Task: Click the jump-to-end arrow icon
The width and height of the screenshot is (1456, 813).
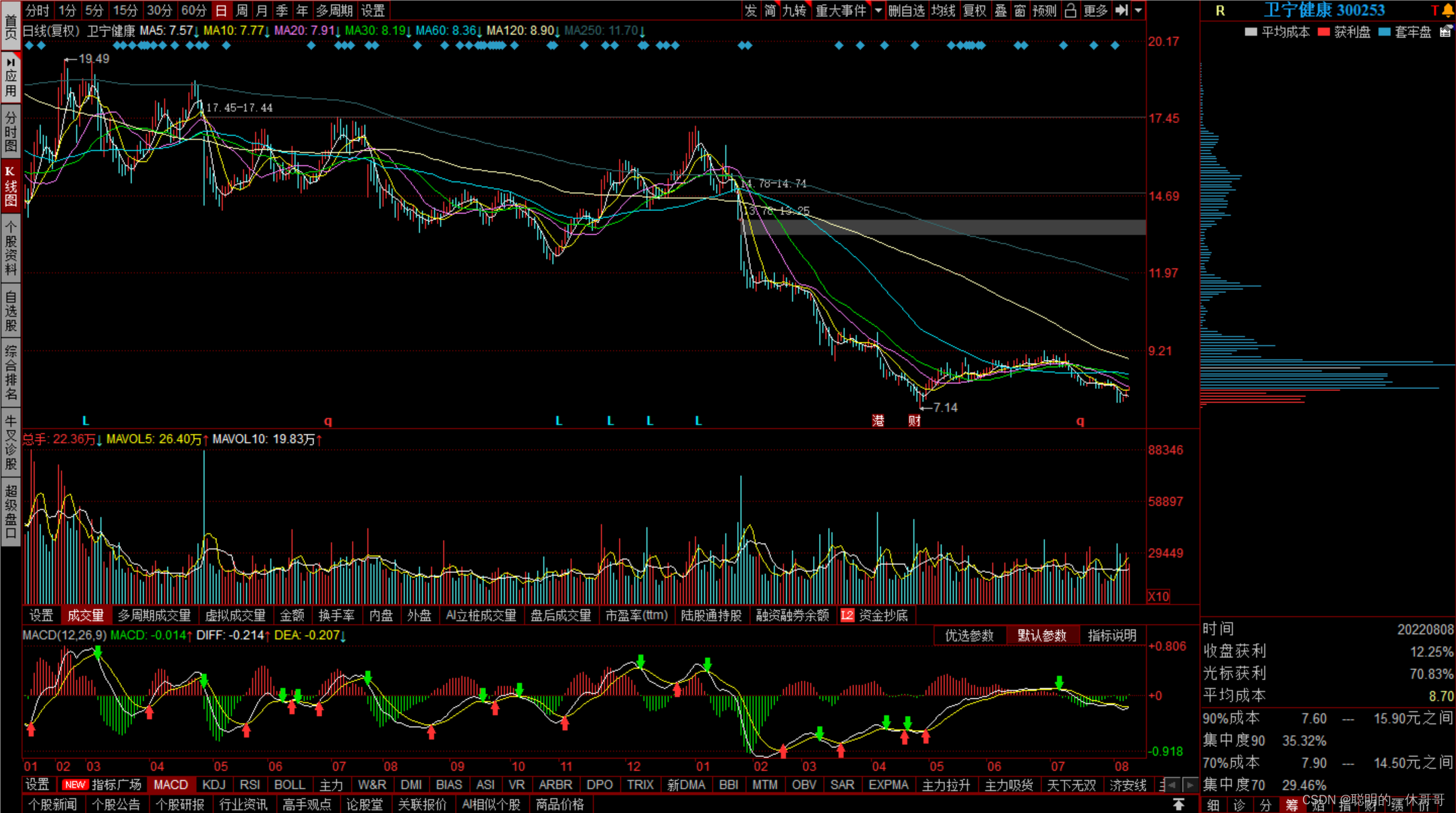Action: (1122, 10)
